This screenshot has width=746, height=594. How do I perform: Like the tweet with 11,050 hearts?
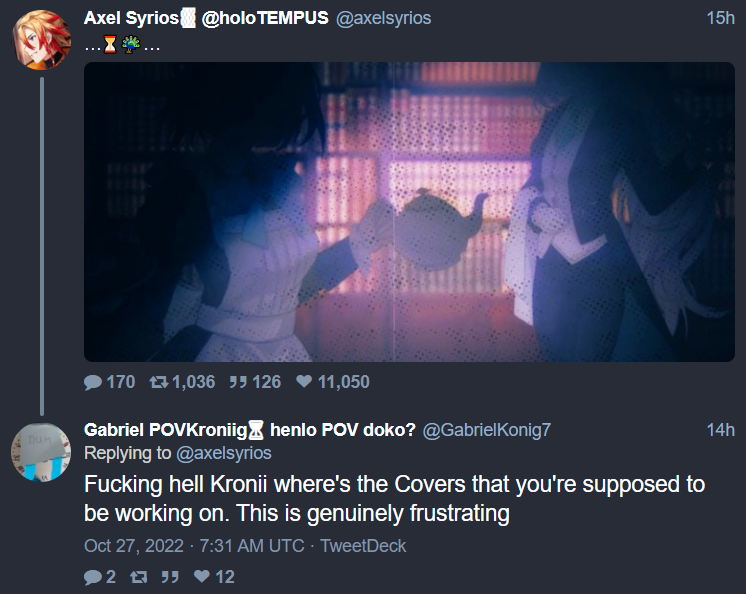(x=304, y=381)
